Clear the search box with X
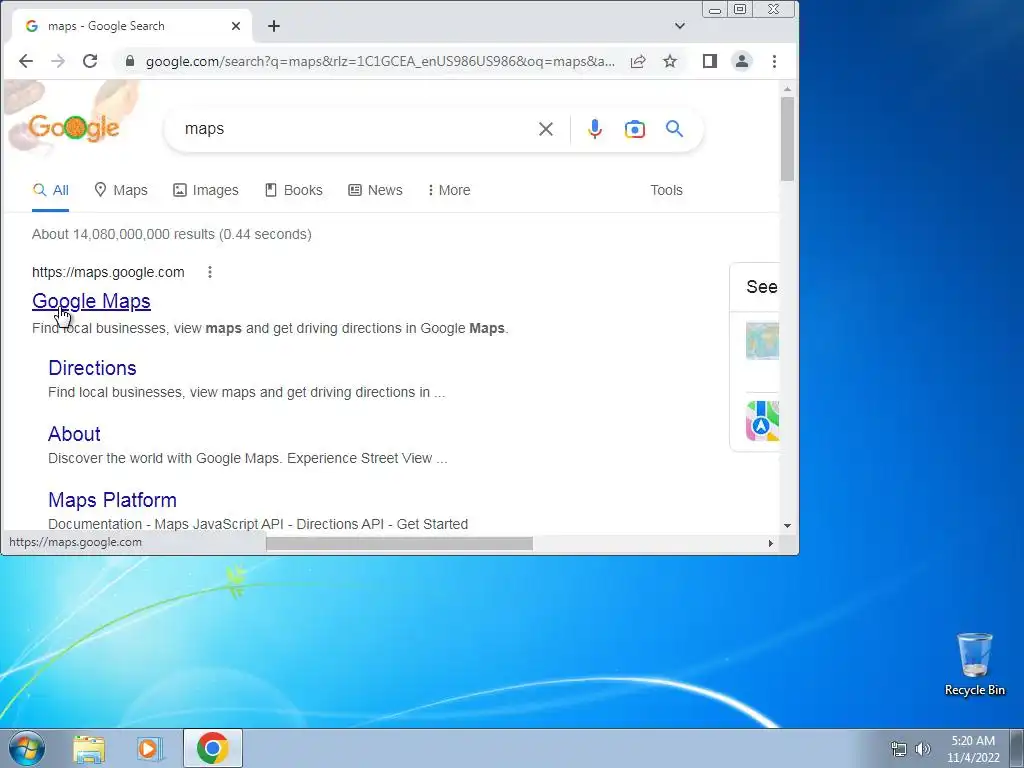Viewport: 1024px width, 768px height. coord(546,129)
